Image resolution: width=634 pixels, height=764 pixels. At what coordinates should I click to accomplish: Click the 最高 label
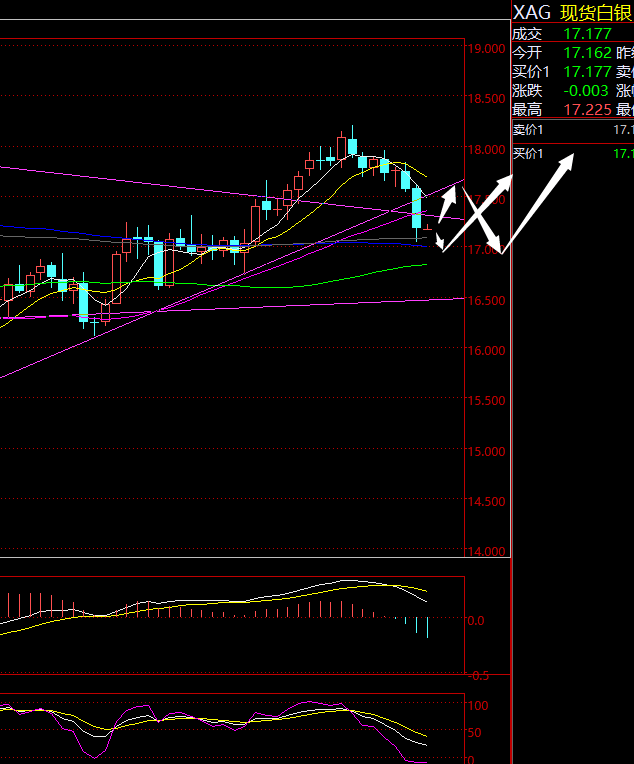(527, 110)
